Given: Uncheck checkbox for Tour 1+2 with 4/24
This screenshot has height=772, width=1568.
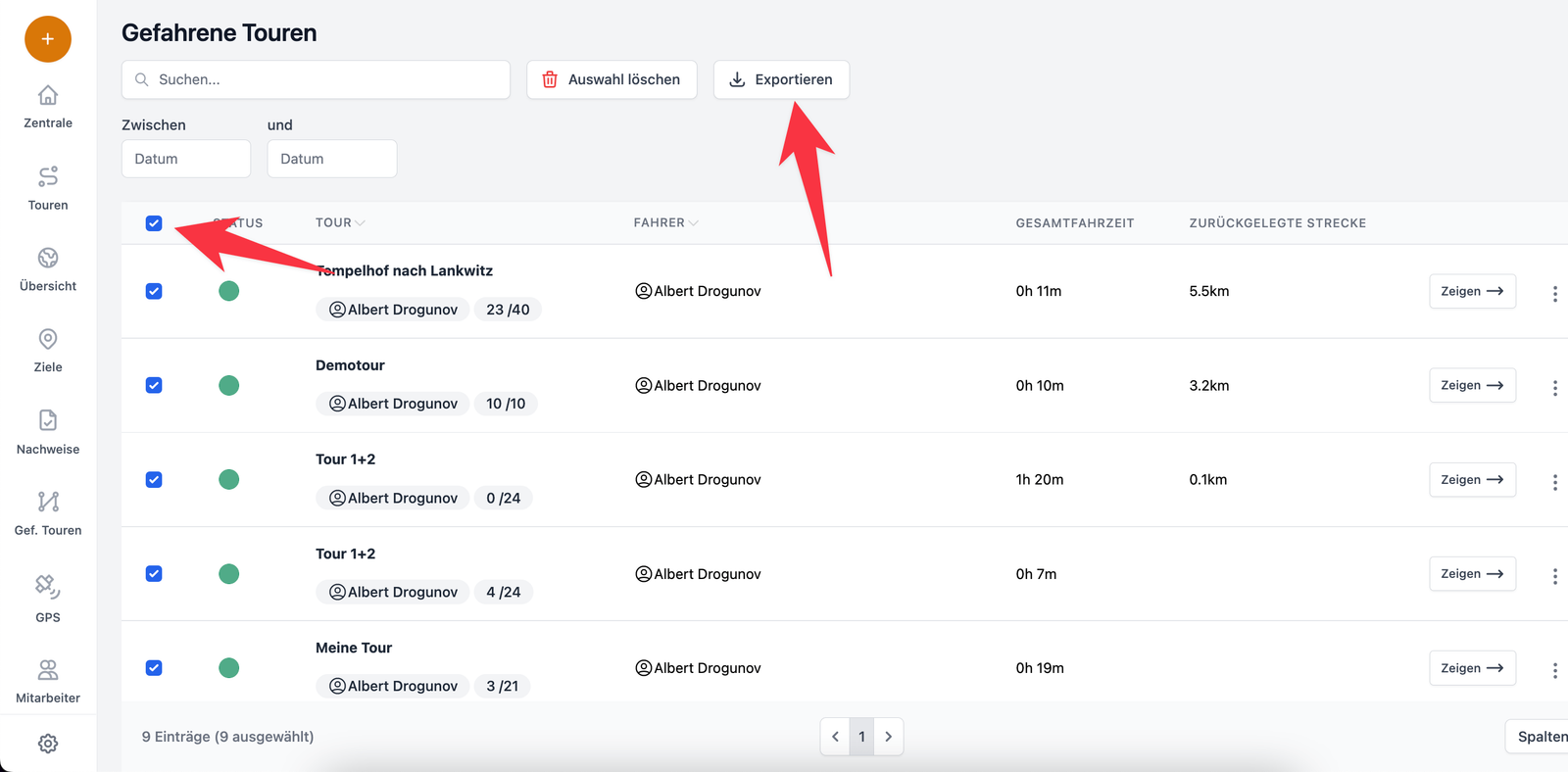Looking at the screenshot, I should pyautogui.click(x=154, y=573).
